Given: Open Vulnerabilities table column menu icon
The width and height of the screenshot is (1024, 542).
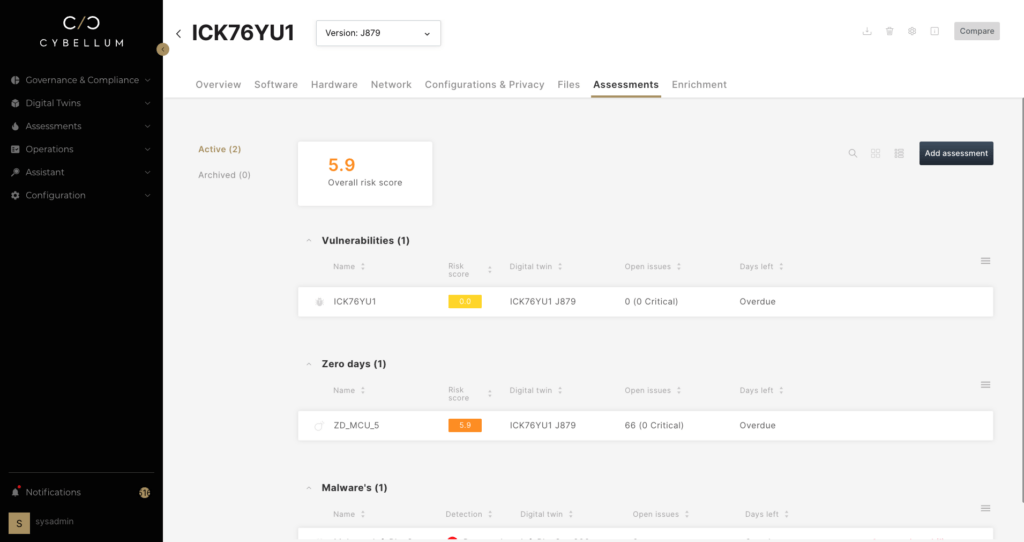Looking at the screenshot, I should 985,261.
